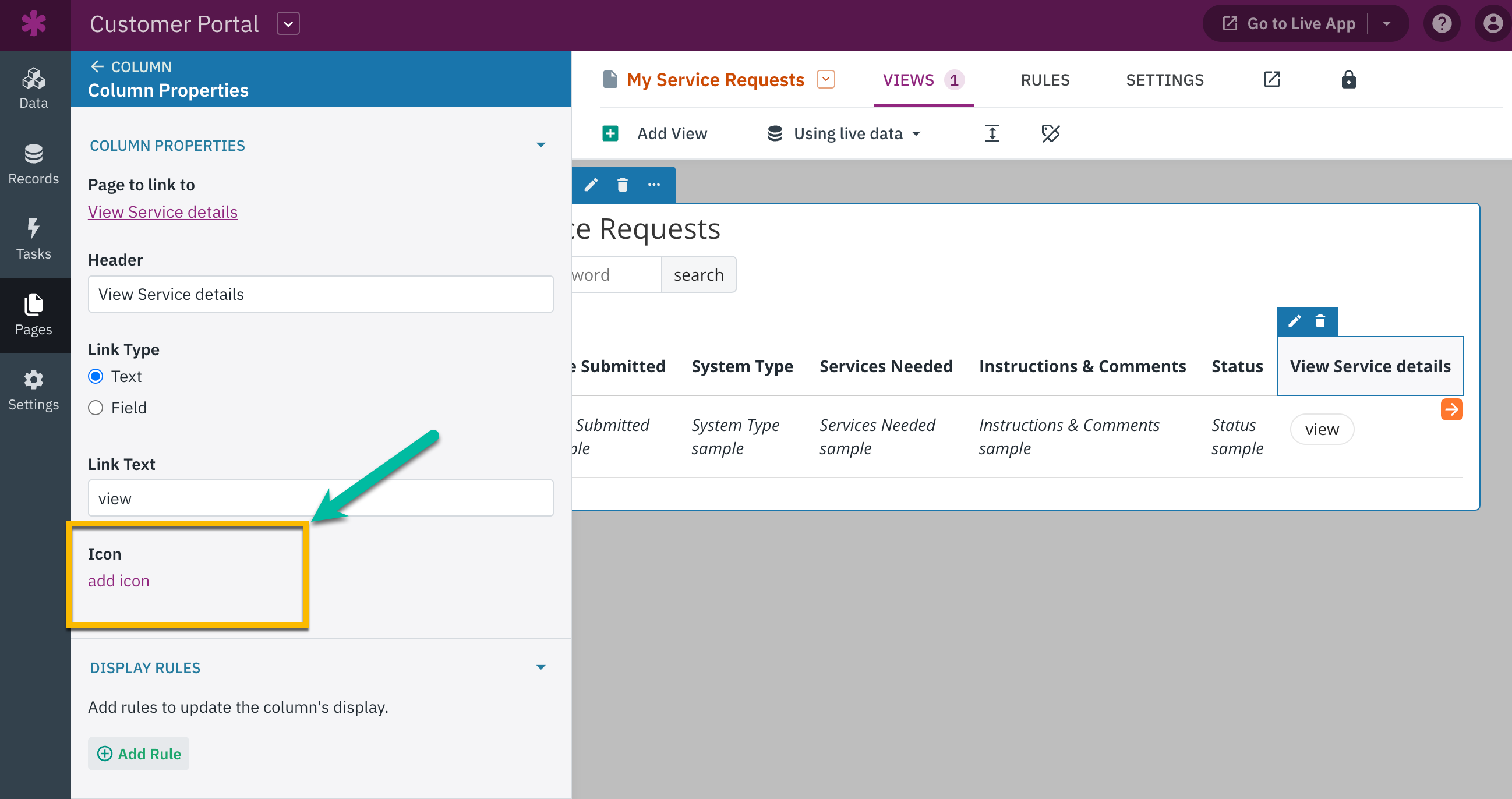Switch to the SETTINGS tab
The image size is (1512, 799).
(1164, 79)
